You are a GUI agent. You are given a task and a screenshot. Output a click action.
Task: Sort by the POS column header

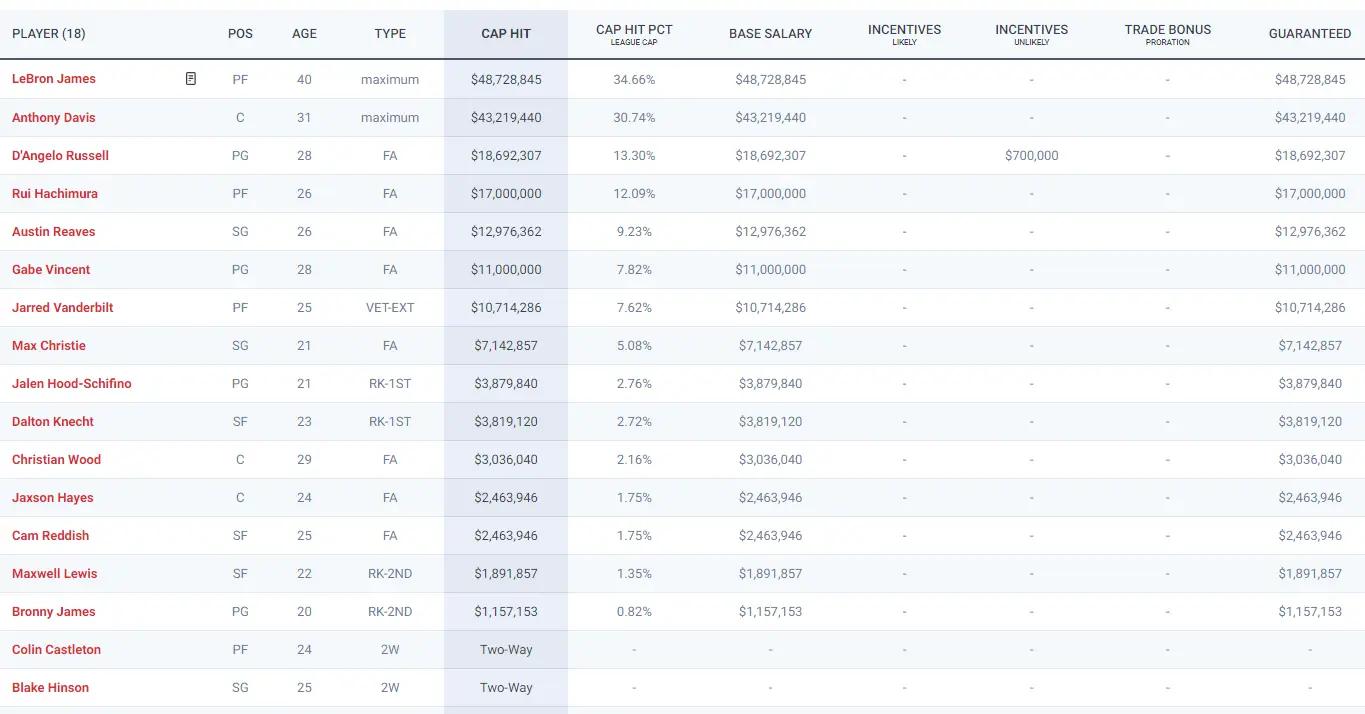[240, 34]
